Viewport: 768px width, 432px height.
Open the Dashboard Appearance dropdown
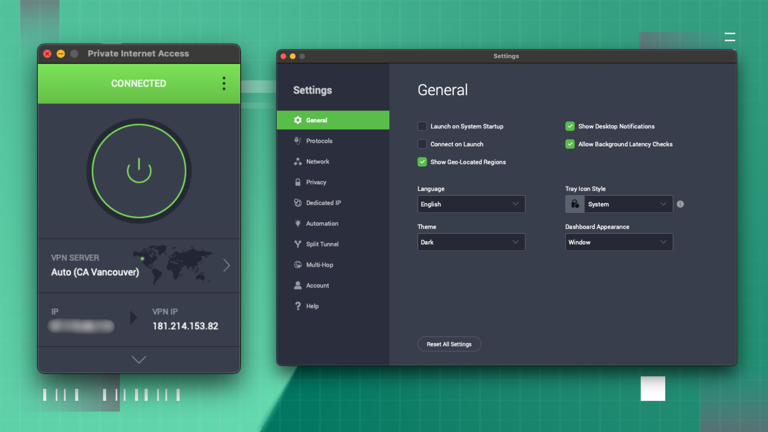[618, 242]
